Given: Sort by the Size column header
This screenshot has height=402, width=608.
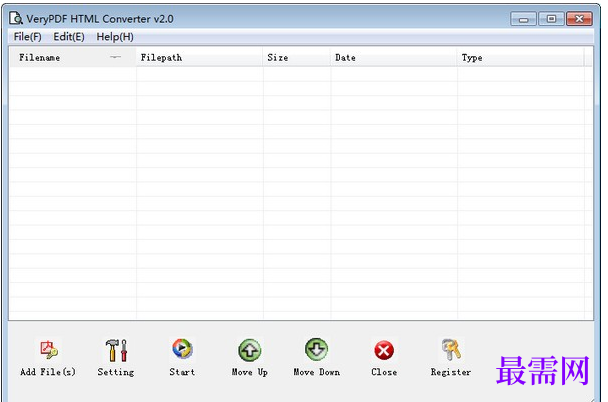Looking at the screenshot, I should [x=297, y=58].
